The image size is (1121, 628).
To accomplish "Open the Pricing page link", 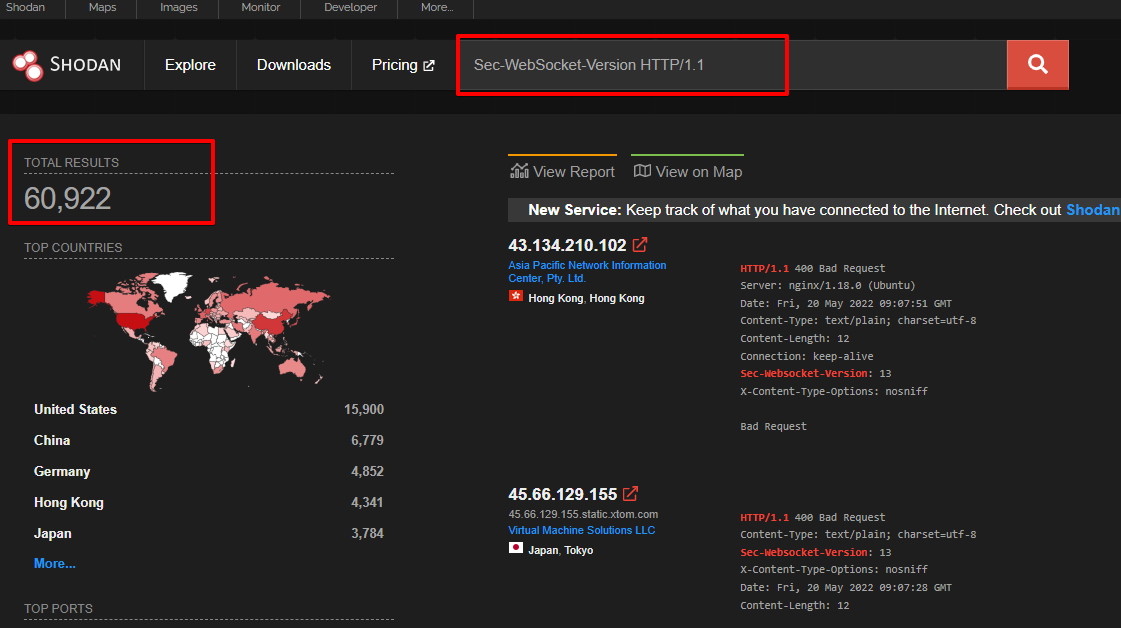I will pos(395,65).
